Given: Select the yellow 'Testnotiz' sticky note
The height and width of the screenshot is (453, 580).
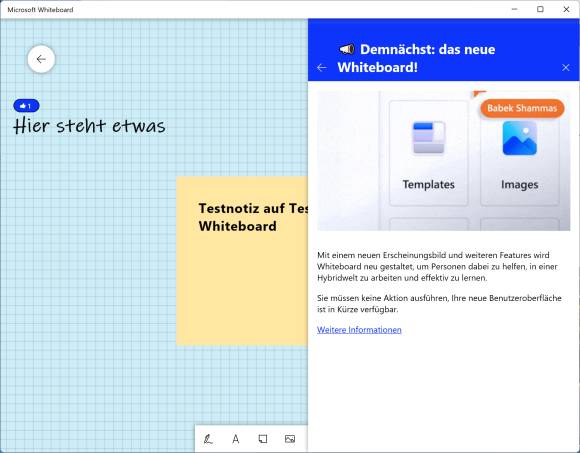Looking at the screenshot, I should tap(242, 261).
